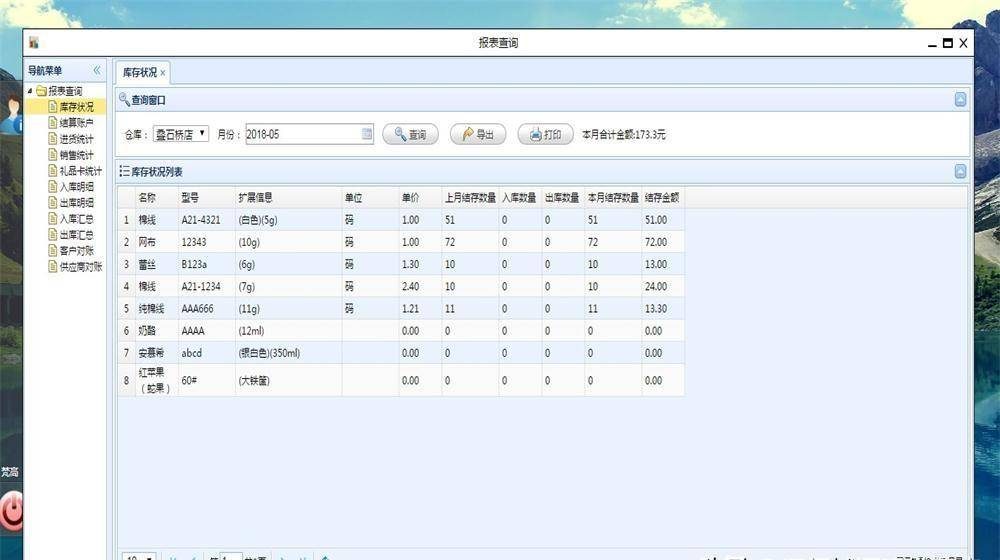Minimize the 报表查询 window
The height and width of the screenshot is (560, 1000).
pyautogui.click(x=932, y=44)
